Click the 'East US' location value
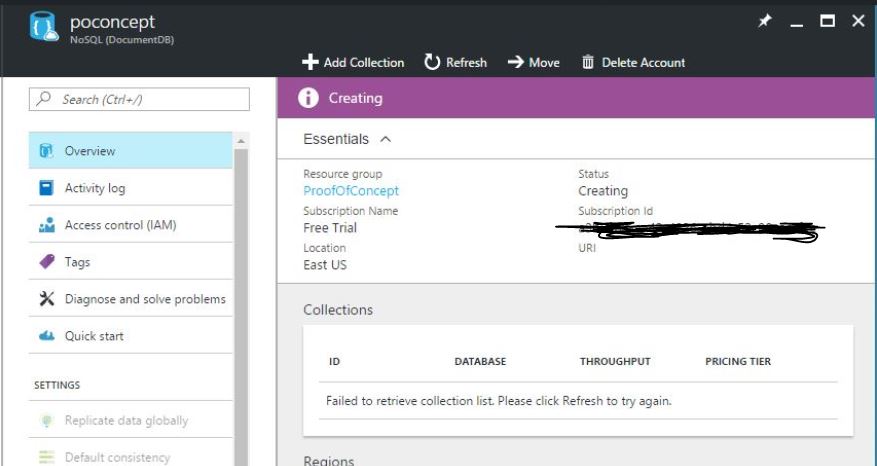Screen dimensions: 877x466 point(325,265)
